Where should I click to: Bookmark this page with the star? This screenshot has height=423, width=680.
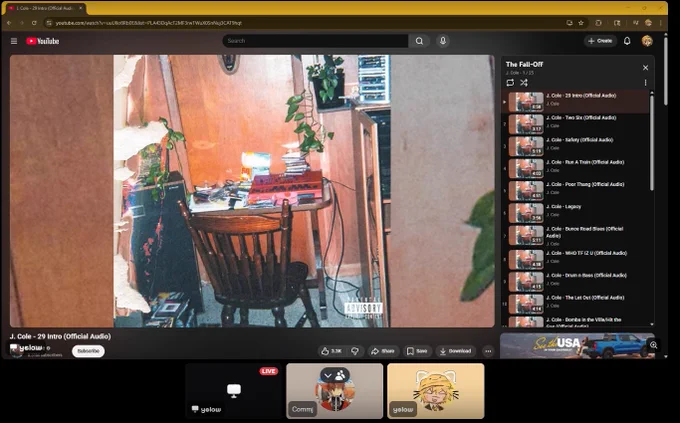[581, 23]
